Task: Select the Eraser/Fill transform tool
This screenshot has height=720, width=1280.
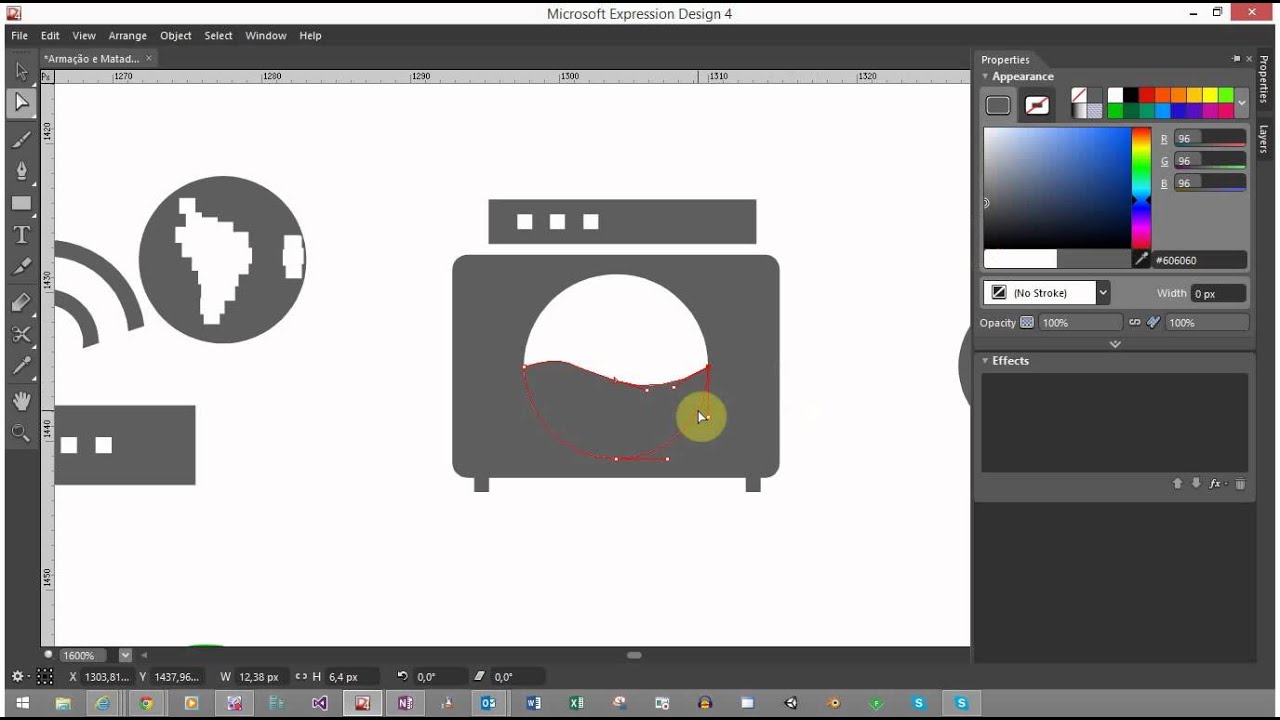Action: [x=21, y=303]
